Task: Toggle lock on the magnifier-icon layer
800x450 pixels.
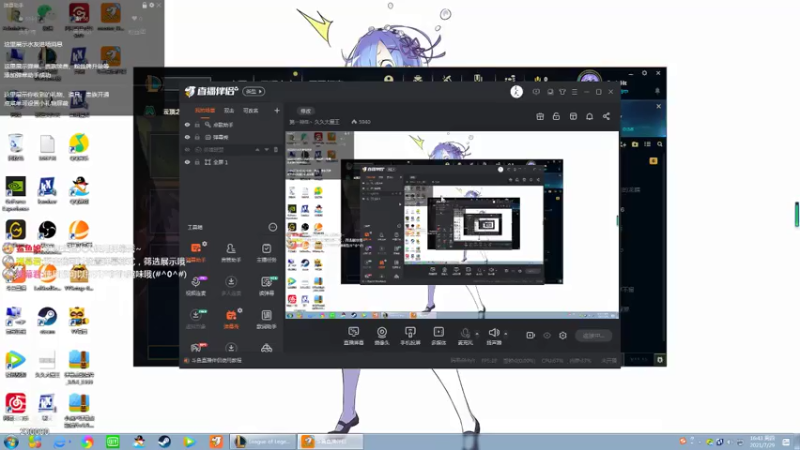Action: pos(197,124)
